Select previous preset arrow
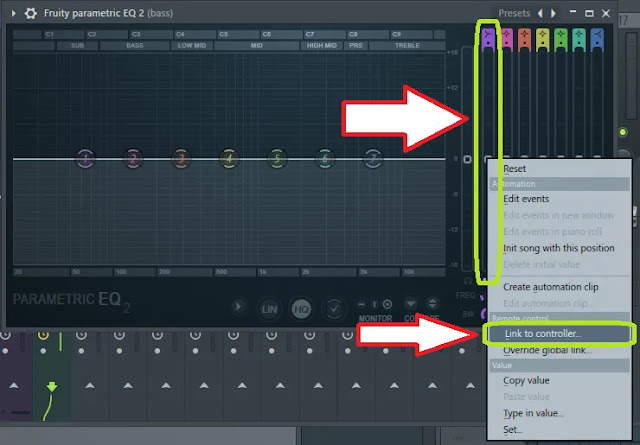 tap(540, 13)
